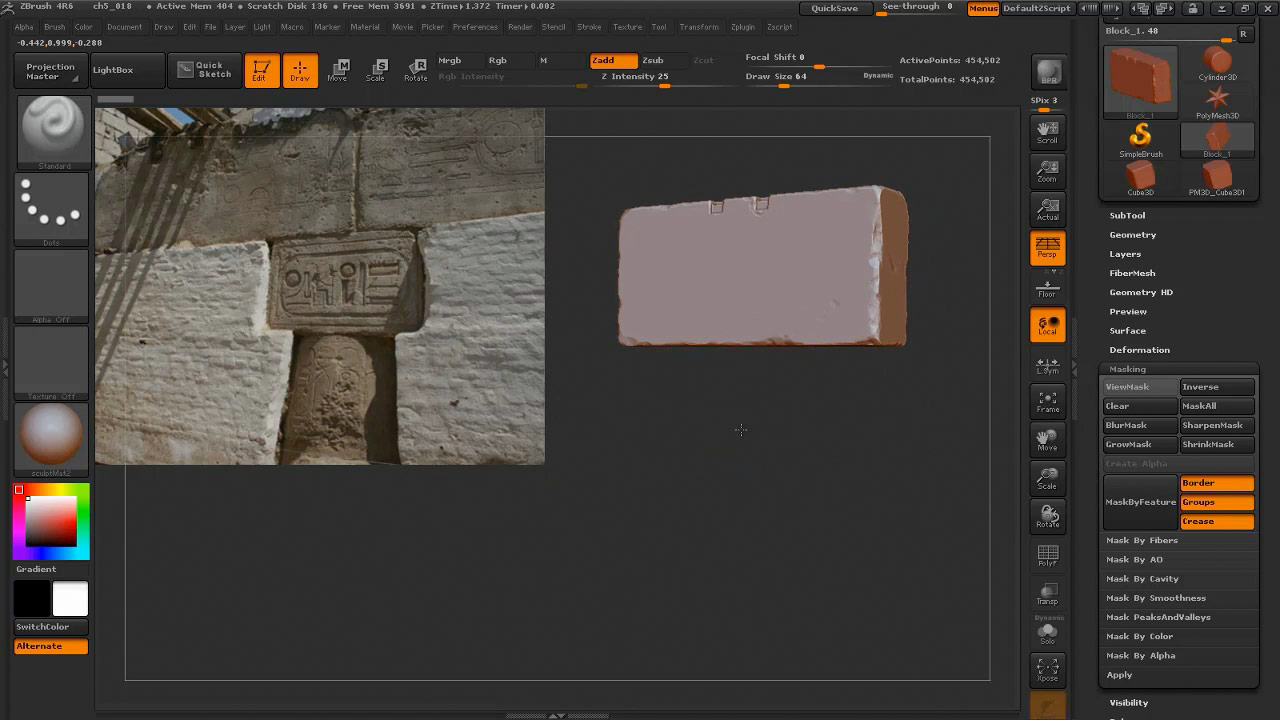Click the BPR render icon
1280x720 pixels.
pyautogui.click(x=1048, y=72)
